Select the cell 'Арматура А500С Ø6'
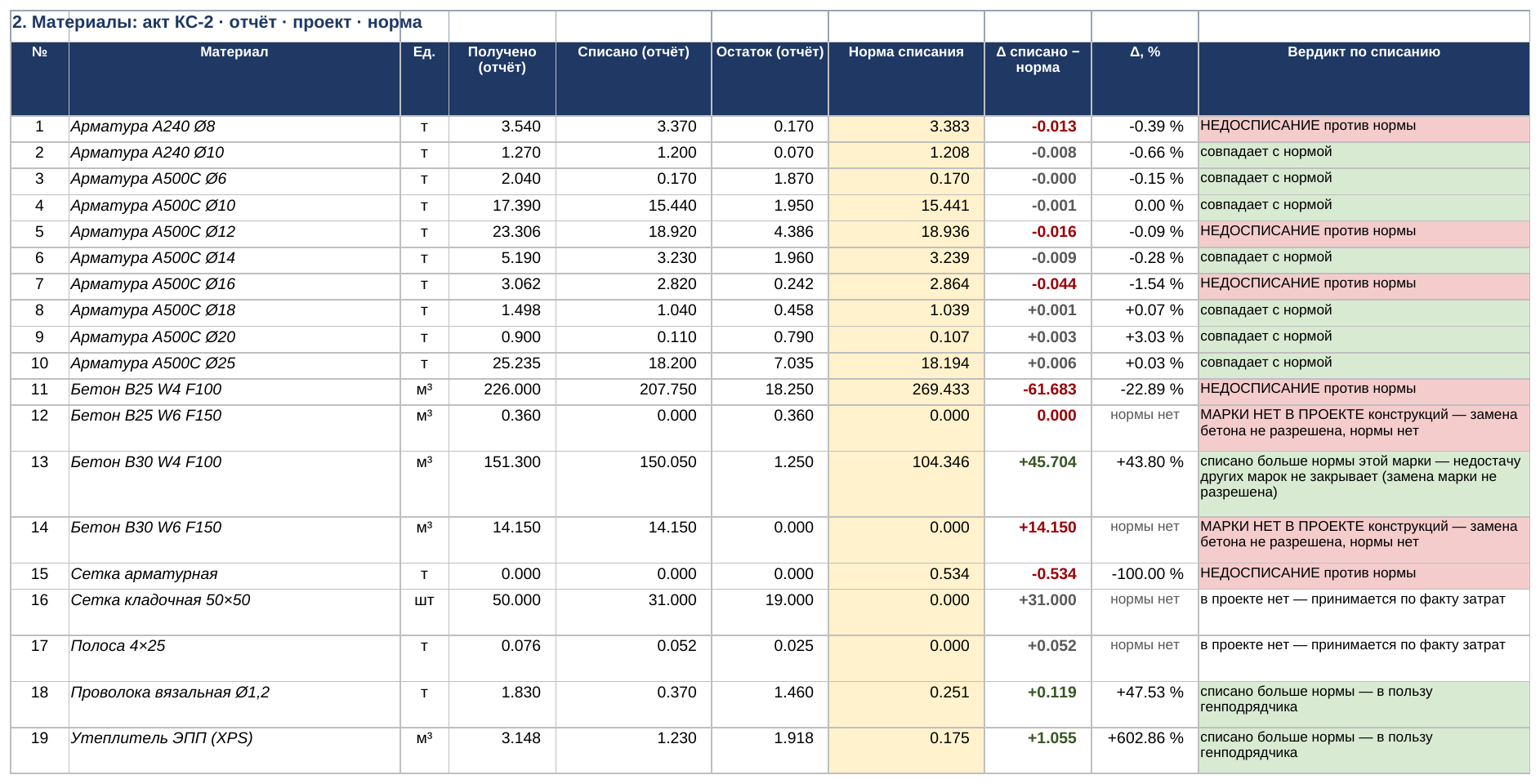Viewport: 1540px width, 784px height. tap(234, 181)
